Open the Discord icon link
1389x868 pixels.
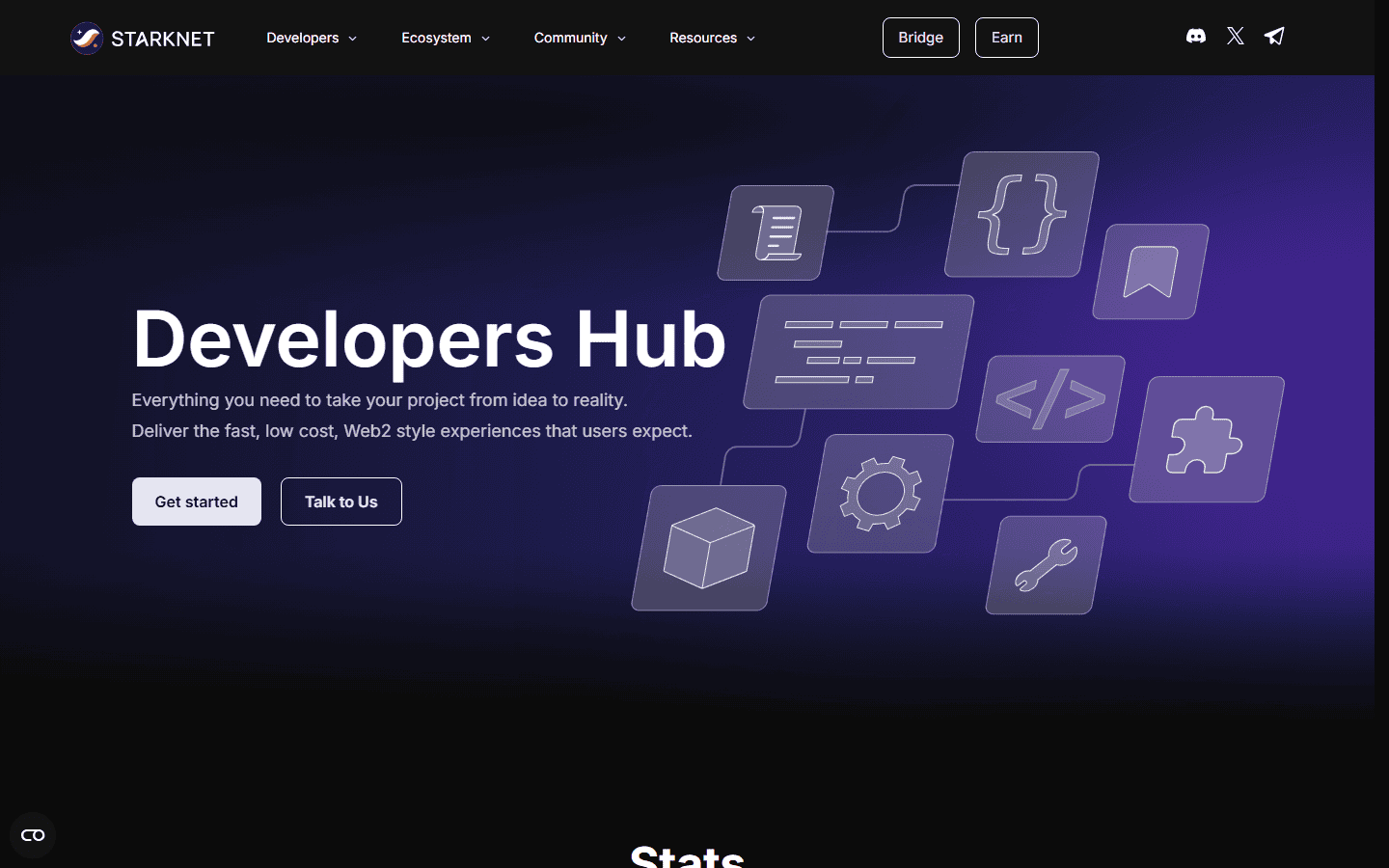(1196, 37)
